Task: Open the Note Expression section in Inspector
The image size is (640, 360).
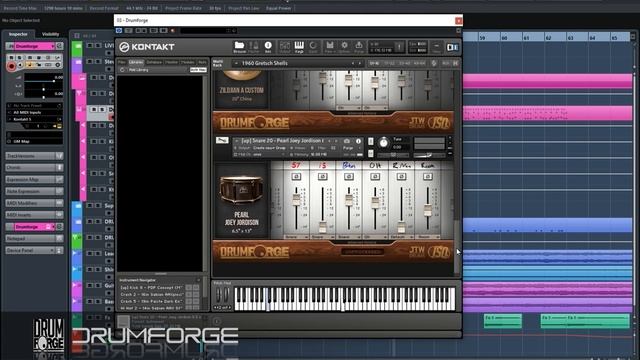Action: tap(34, 191)
